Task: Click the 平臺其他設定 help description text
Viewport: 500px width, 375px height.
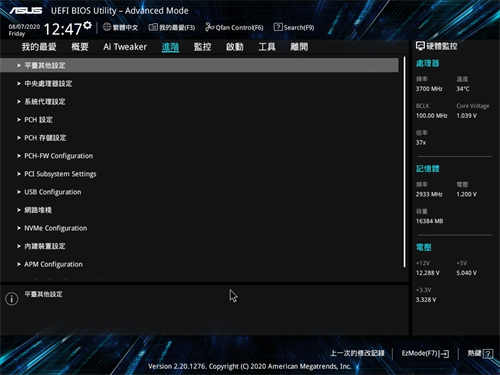Action: point(43,294)
